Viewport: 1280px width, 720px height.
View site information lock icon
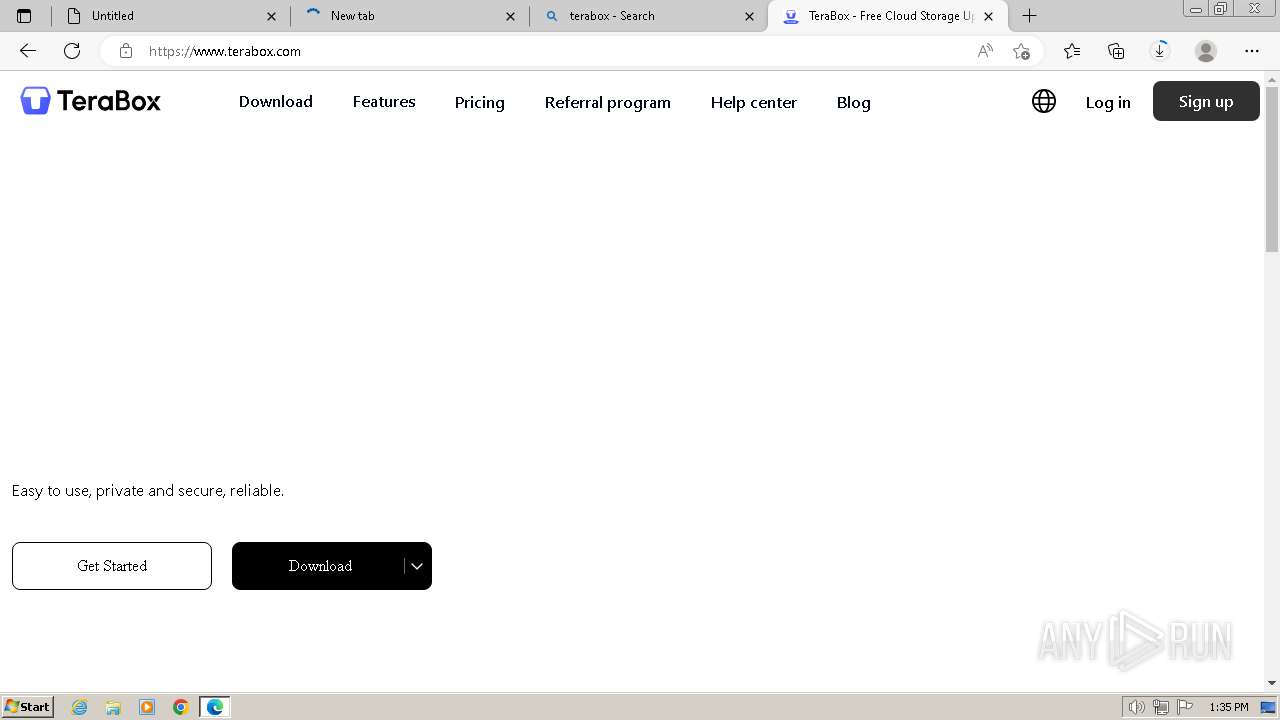(125, 51)
